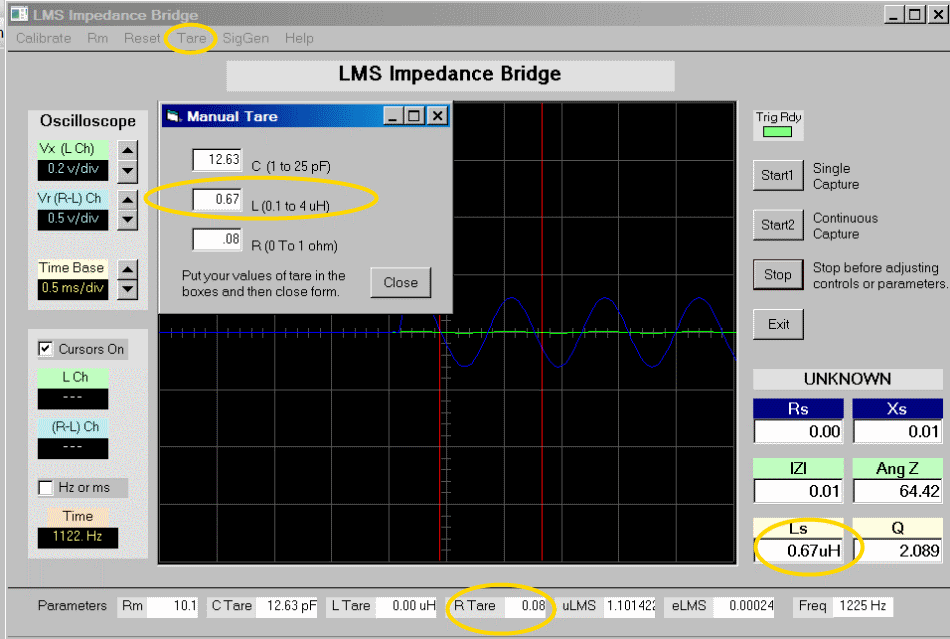The height and width of the screenshot is (639, 950).
Task: Minimize the Manual Tare dialog
Action: tap(393, 116)
